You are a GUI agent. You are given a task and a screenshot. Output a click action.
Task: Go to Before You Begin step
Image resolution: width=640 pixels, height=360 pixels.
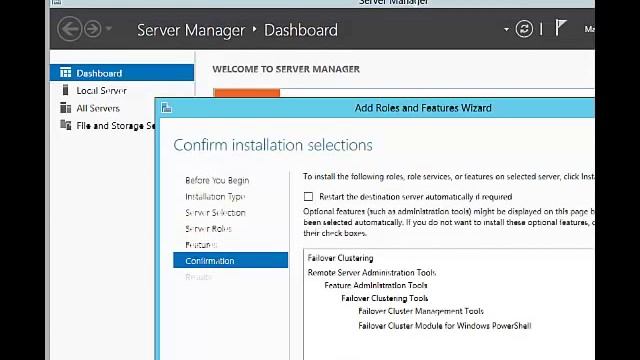click(217, 180)
